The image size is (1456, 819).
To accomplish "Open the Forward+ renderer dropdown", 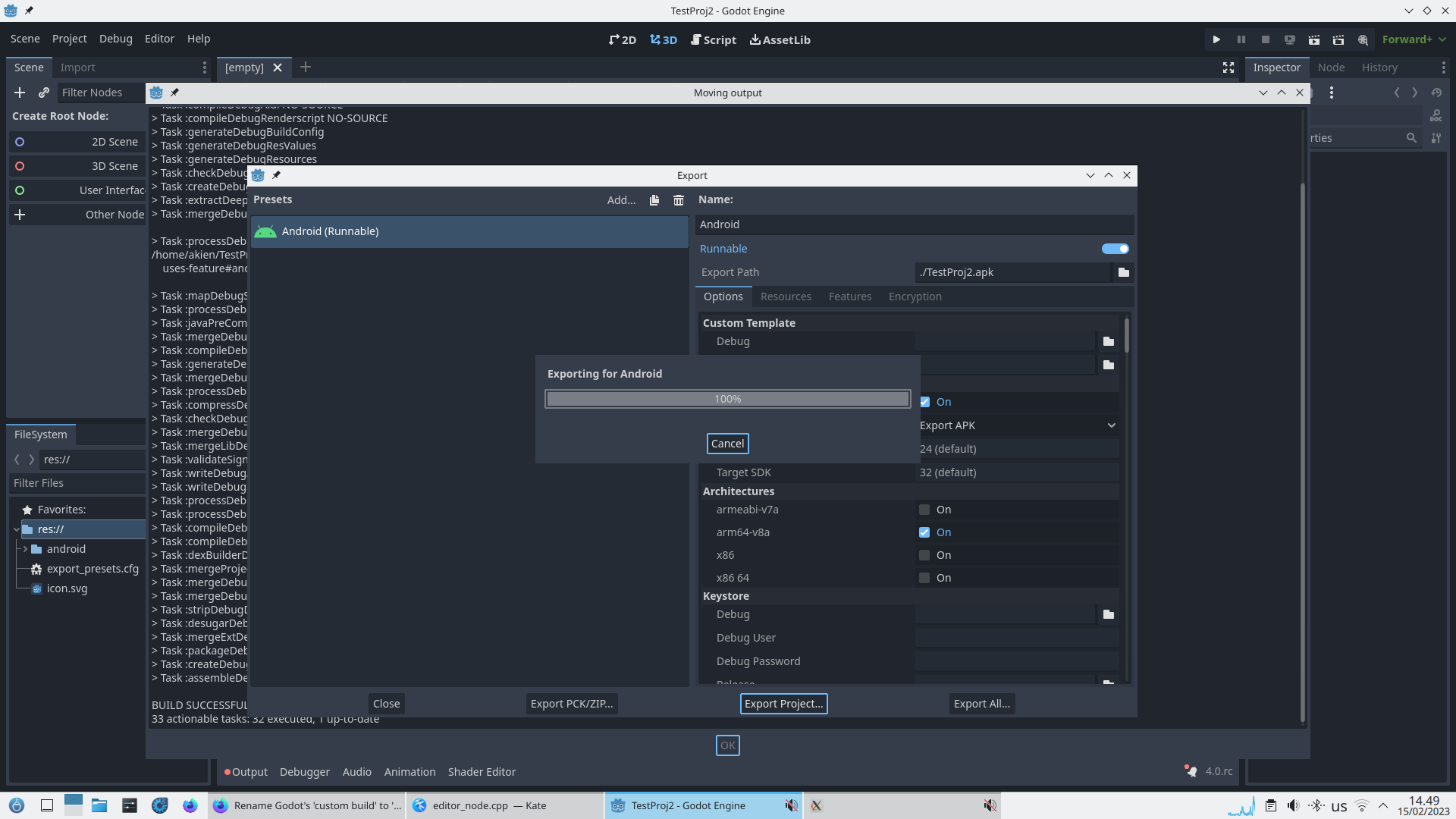I will point(1414,39).
